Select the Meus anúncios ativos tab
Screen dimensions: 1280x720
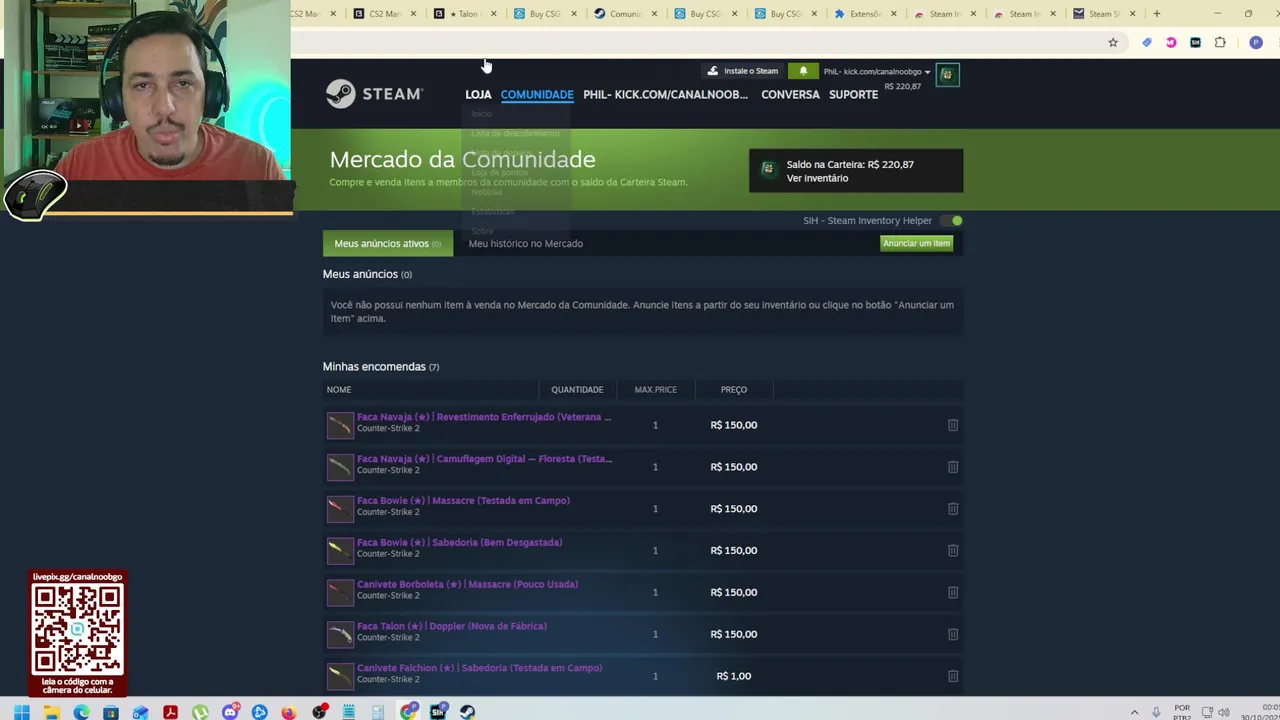387,243
